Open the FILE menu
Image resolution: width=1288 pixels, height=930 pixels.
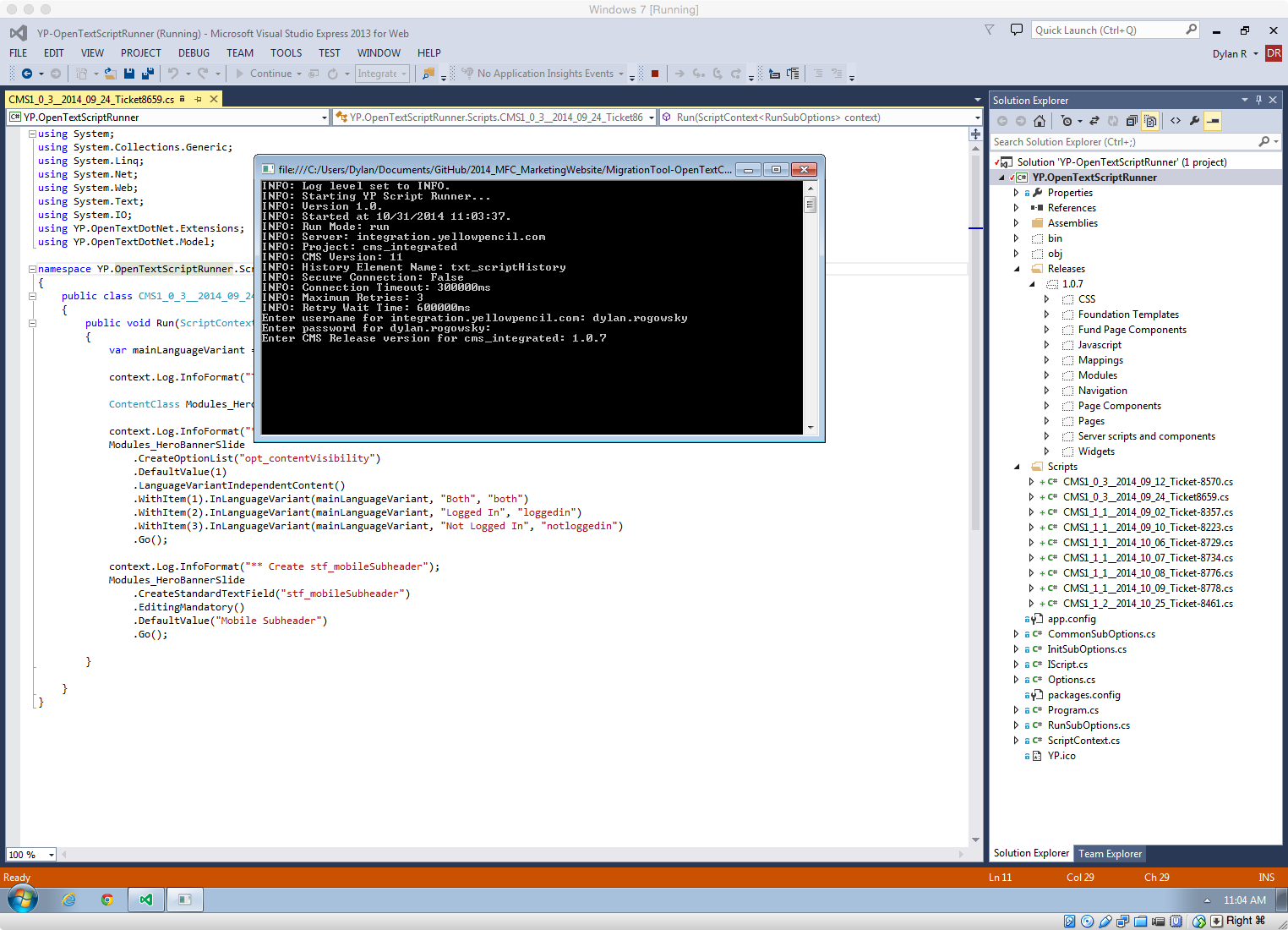[x=19, y=52]
